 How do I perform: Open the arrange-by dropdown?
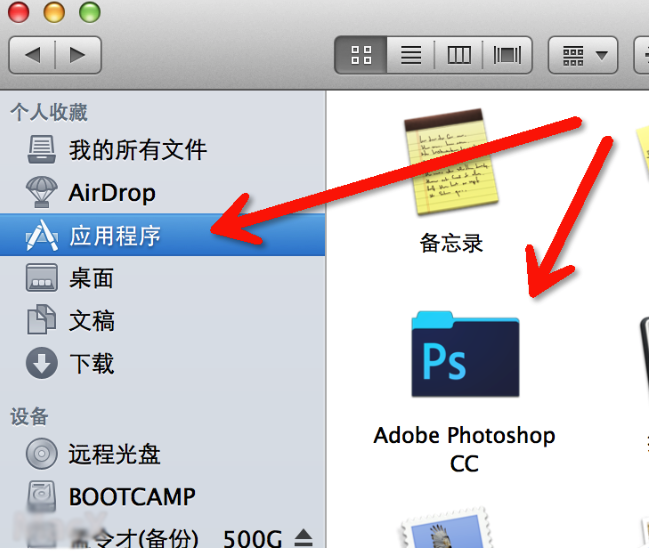[583, 55]
